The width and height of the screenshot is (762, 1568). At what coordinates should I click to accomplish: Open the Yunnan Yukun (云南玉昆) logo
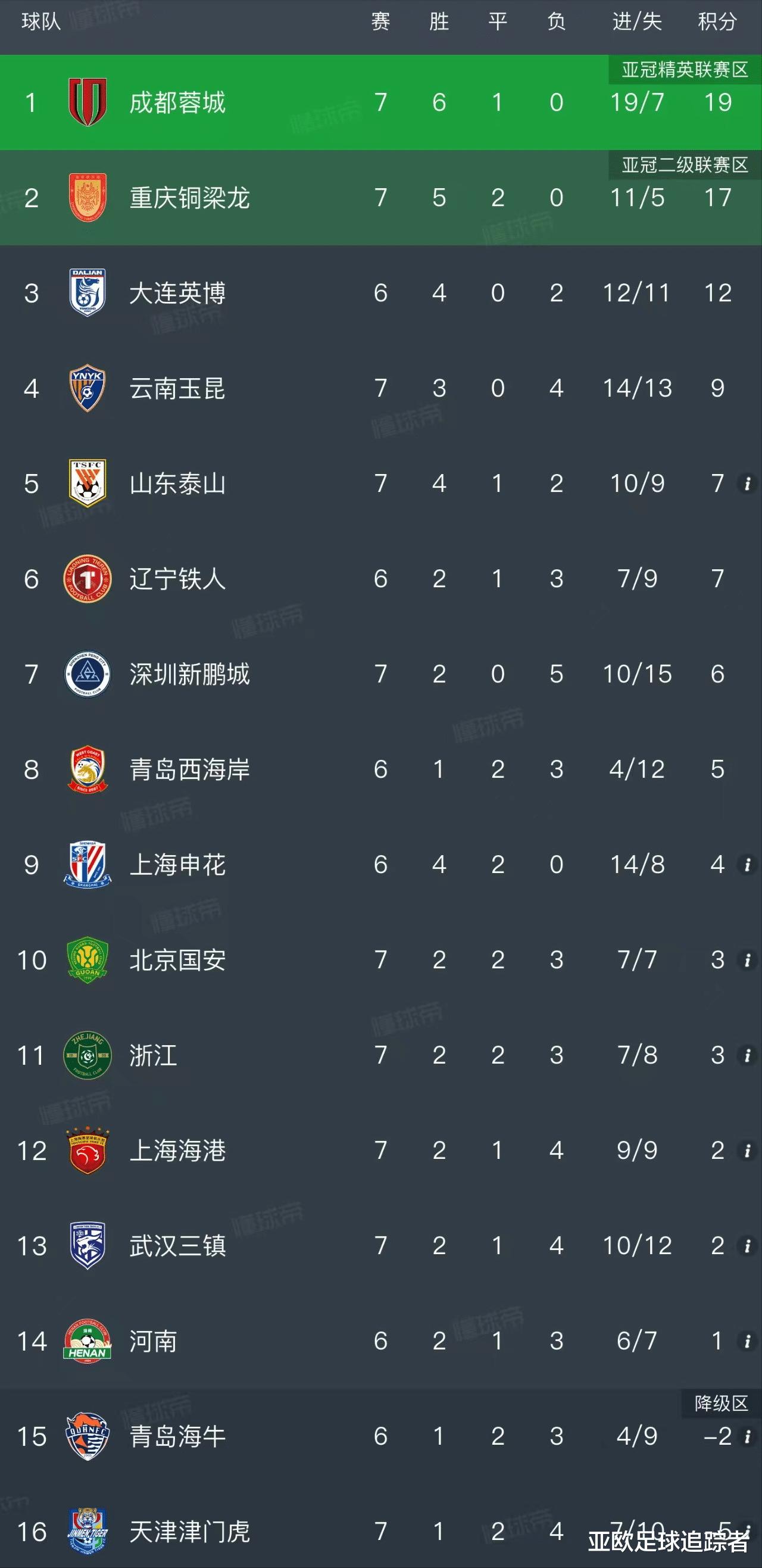(88, 388)
